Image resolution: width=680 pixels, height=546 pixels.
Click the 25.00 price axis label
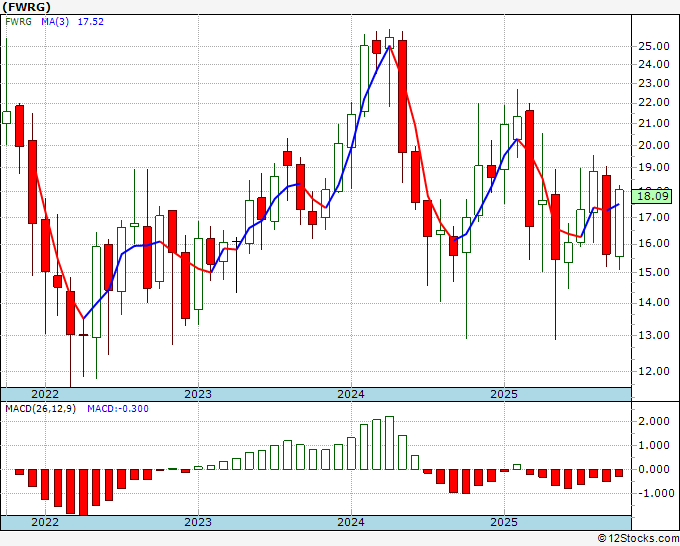654,46
